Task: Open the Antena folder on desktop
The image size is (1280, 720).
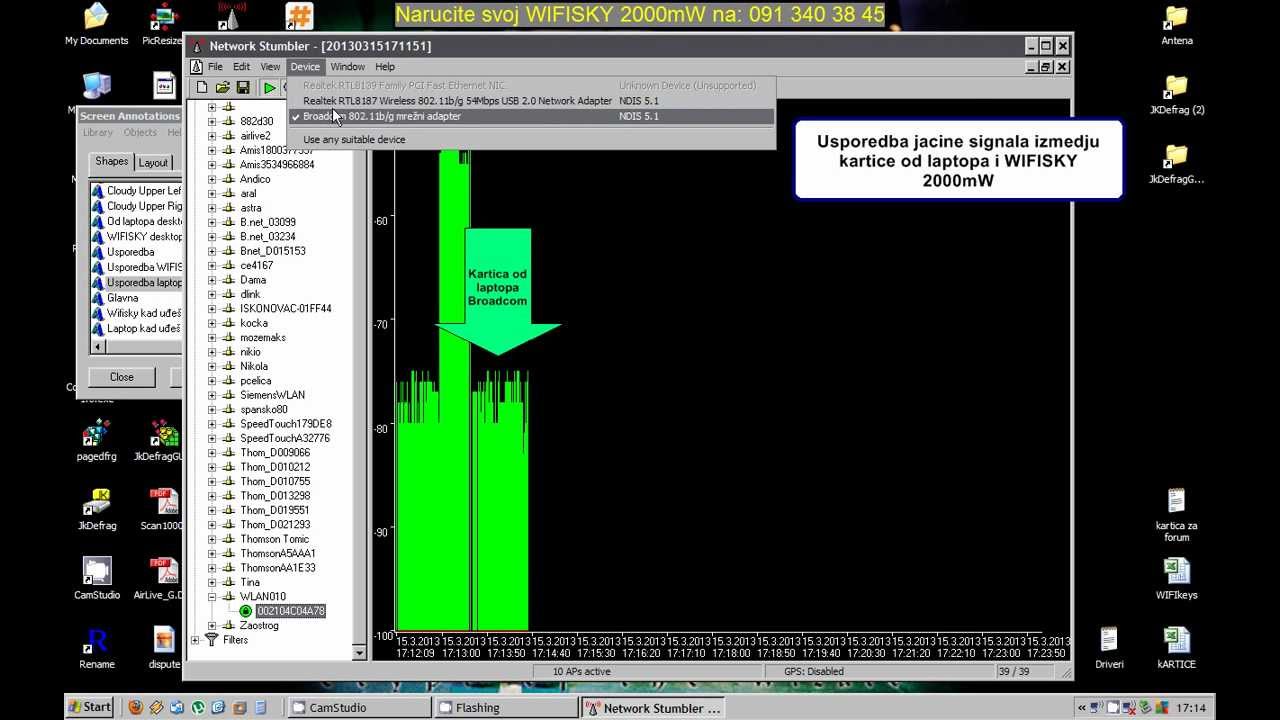Action: click(x=1176, y=25)
